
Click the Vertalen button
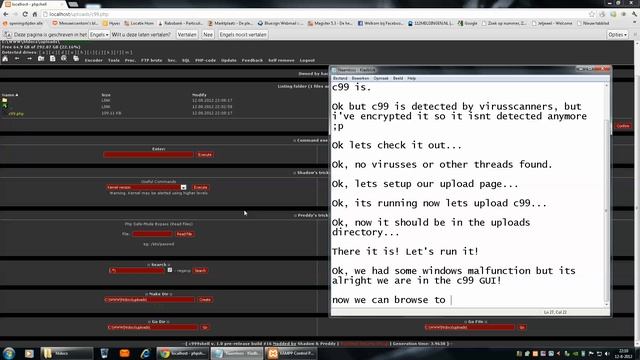point(187,35)
